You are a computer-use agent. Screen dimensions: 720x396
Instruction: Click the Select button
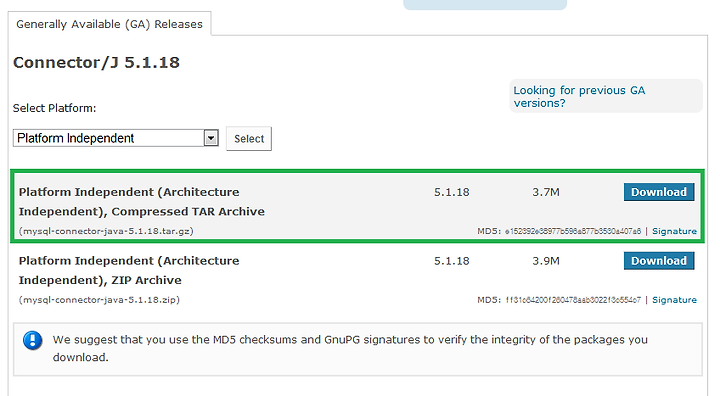(249, 139)
